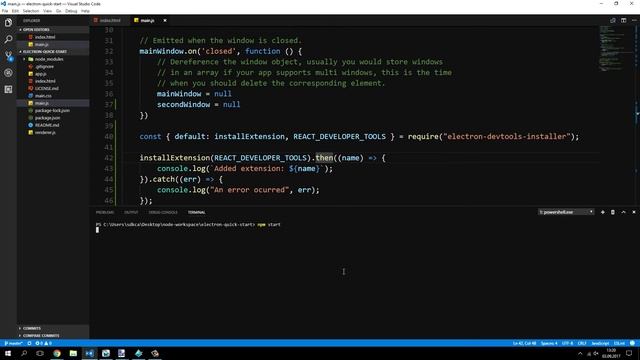This screenshot has height=360, width=640.
Task: Open Chrome from the taskbar
Action: (x=57, y=353)
